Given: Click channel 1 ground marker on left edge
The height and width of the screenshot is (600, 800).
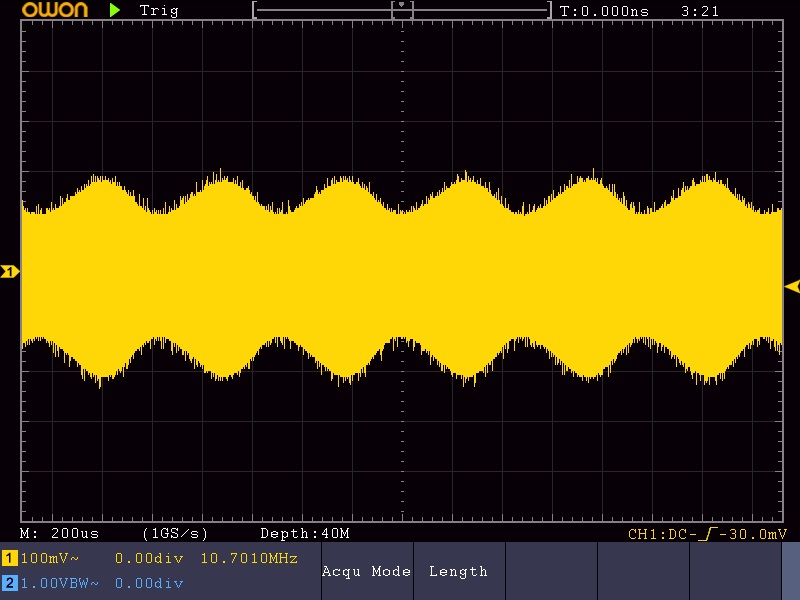Looking at the screenshot, I should click(x=10, y=272).
